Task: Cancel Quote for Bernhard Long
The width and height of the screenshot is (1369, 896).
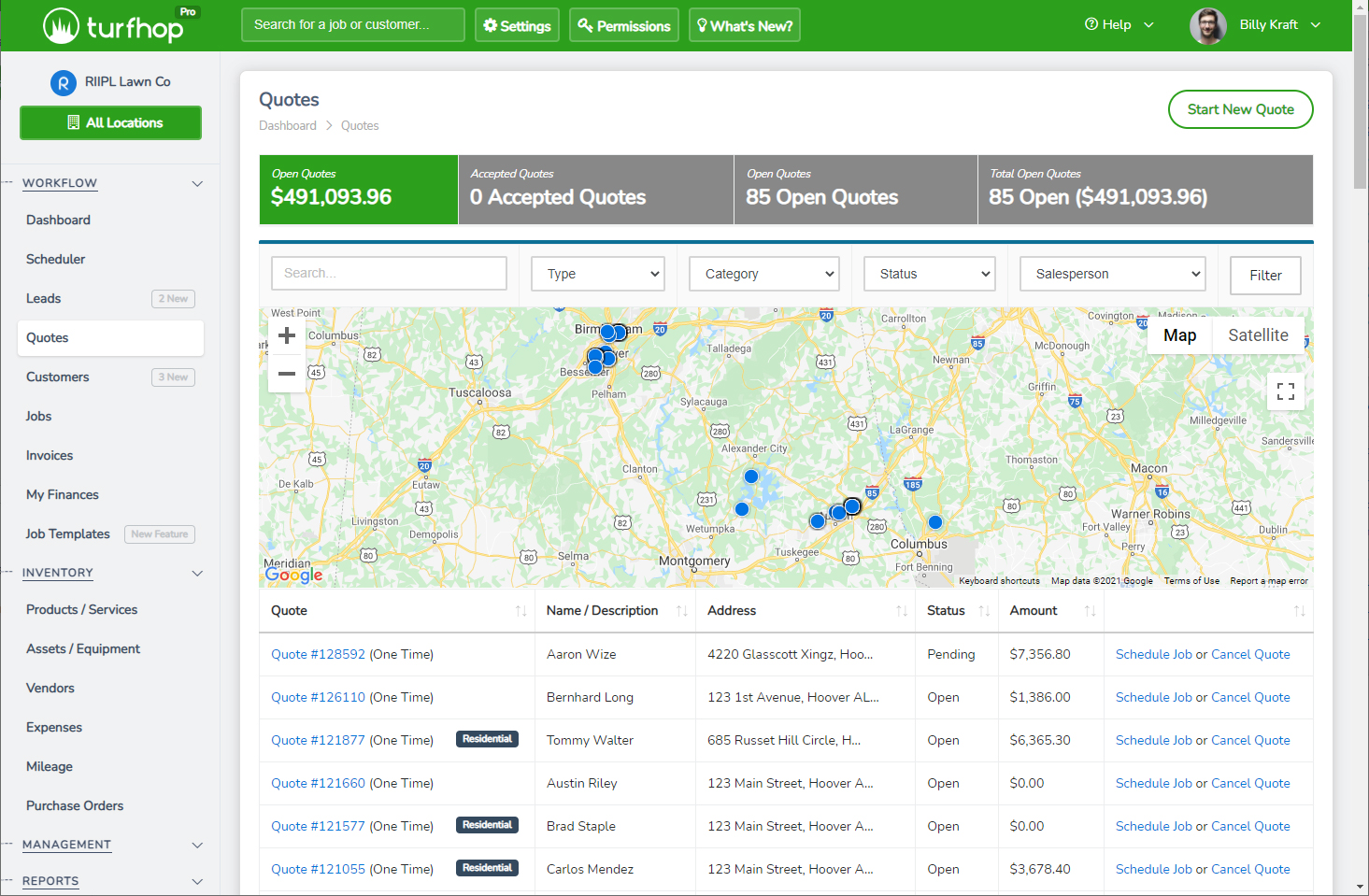Action: pos(1250,698)
